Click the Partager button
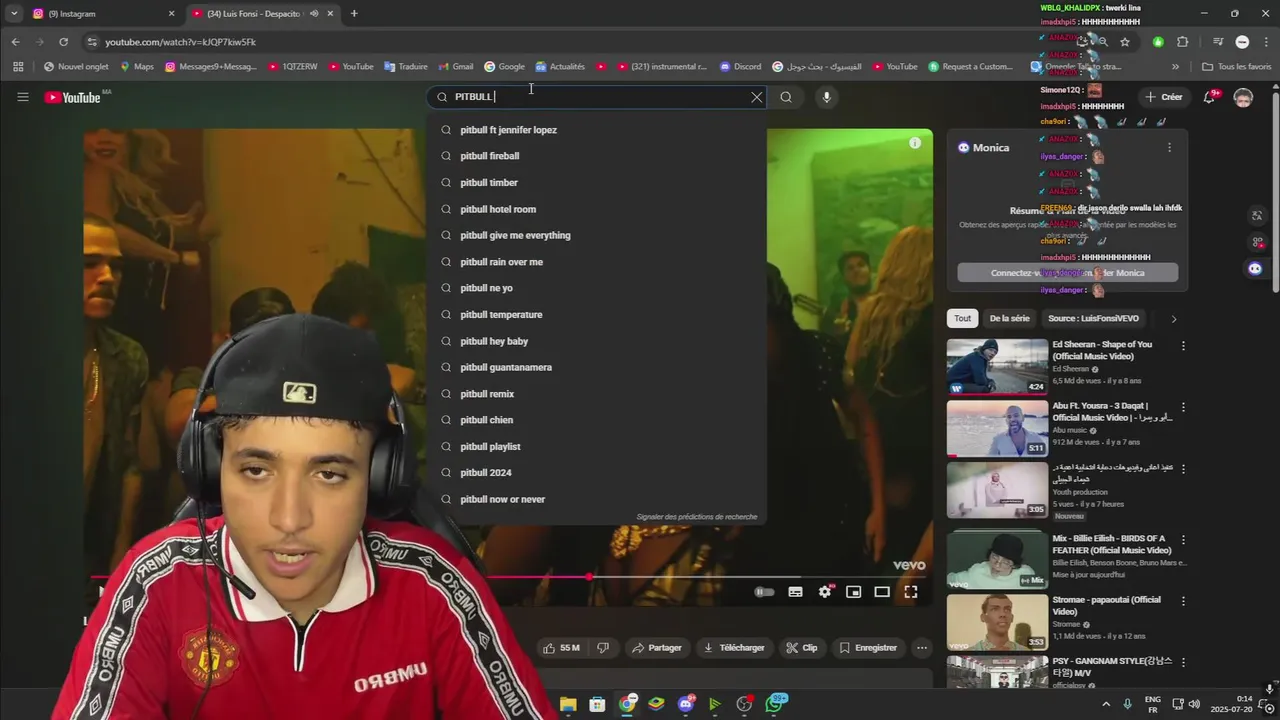Screen dimensions: 1280x720 pyautogui.click(x=657, y=648)
